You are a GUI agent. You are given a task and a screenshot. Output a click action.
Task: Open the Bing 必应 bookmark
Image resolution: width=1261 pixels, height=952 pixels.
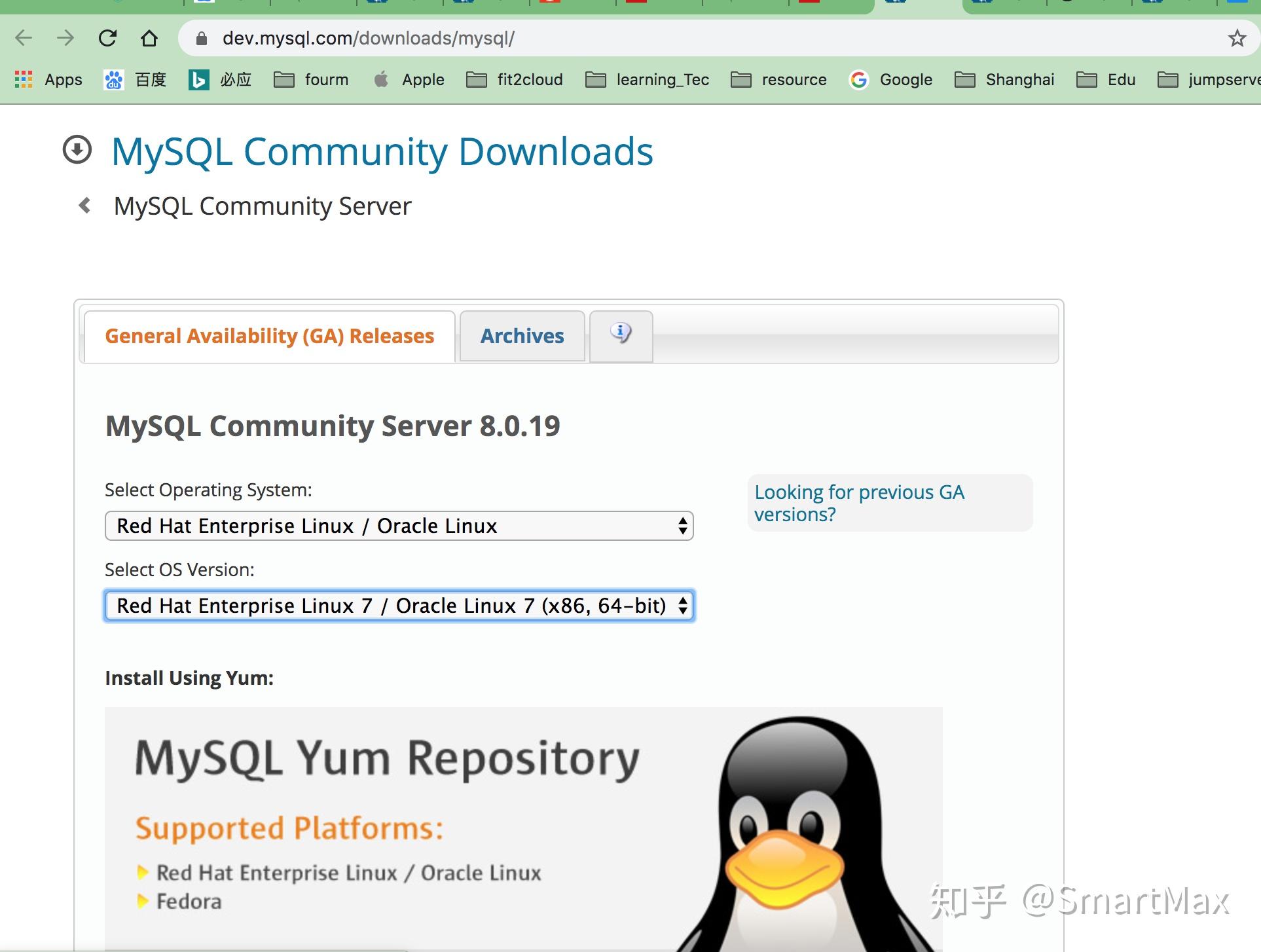pos(220,80)
